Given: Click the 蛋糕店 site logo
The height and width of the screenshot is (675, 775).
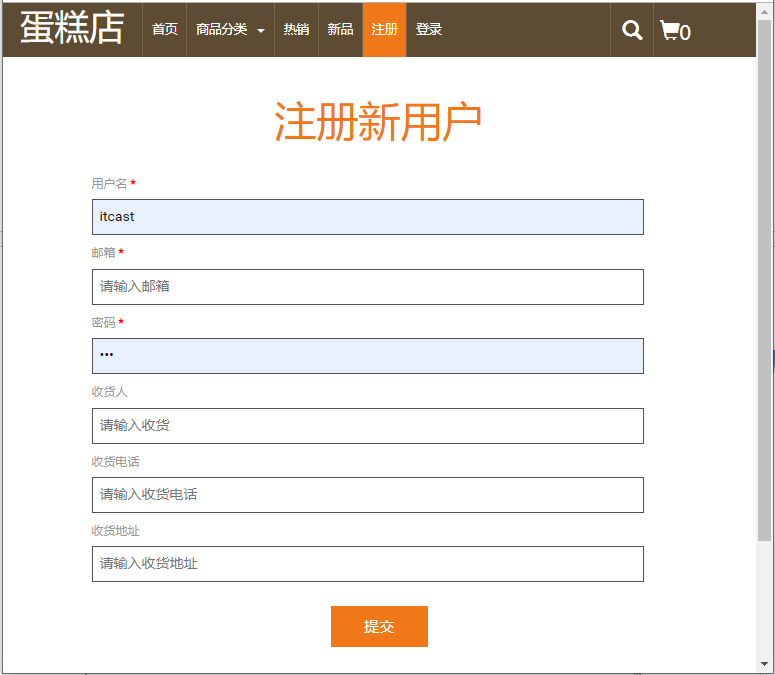Looking at the screenshot, I should pos(72,29).
